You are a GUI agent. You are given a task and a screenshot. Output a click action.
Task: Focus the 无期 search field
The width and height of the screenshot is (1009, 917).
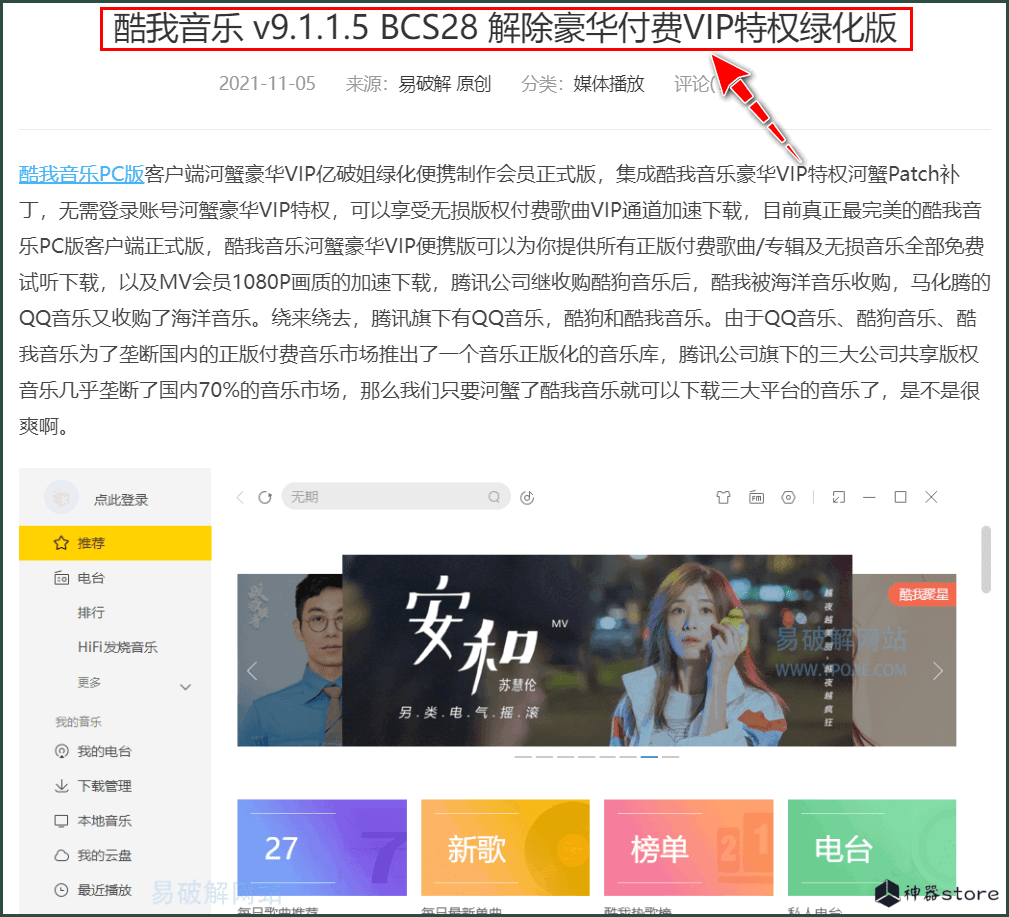coord(396,497)
